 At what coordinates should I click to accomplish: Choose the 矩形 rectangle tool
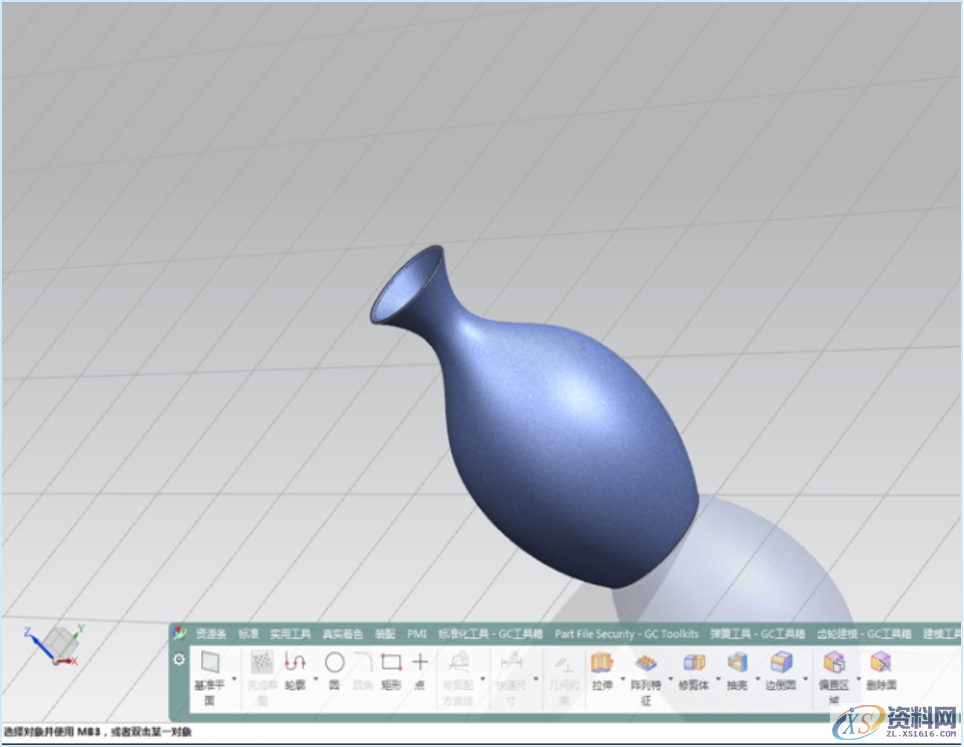(391, 663)
